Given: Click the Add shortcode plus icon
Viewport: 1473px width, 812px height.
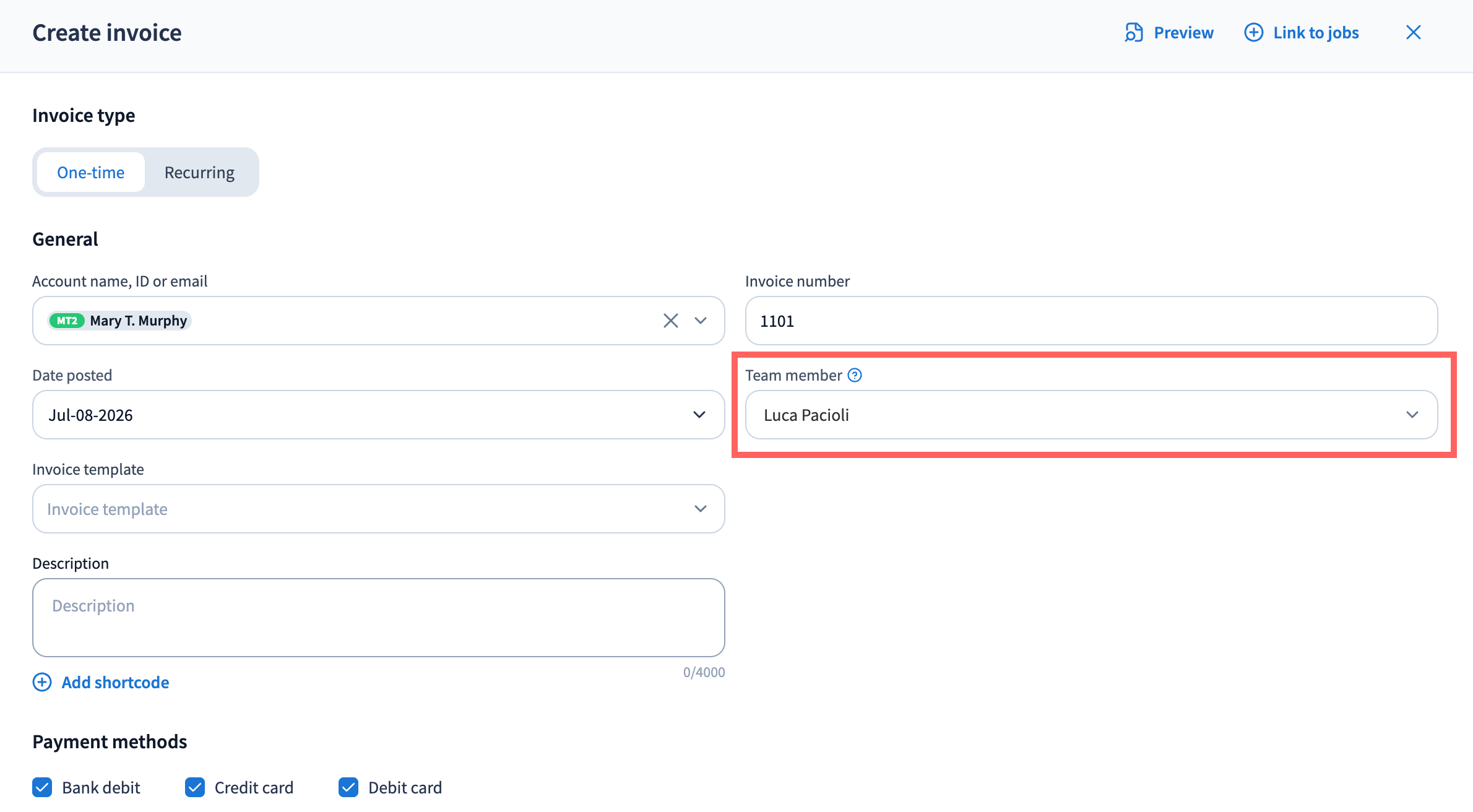Looking at the screenshot, I should (42, 682).
